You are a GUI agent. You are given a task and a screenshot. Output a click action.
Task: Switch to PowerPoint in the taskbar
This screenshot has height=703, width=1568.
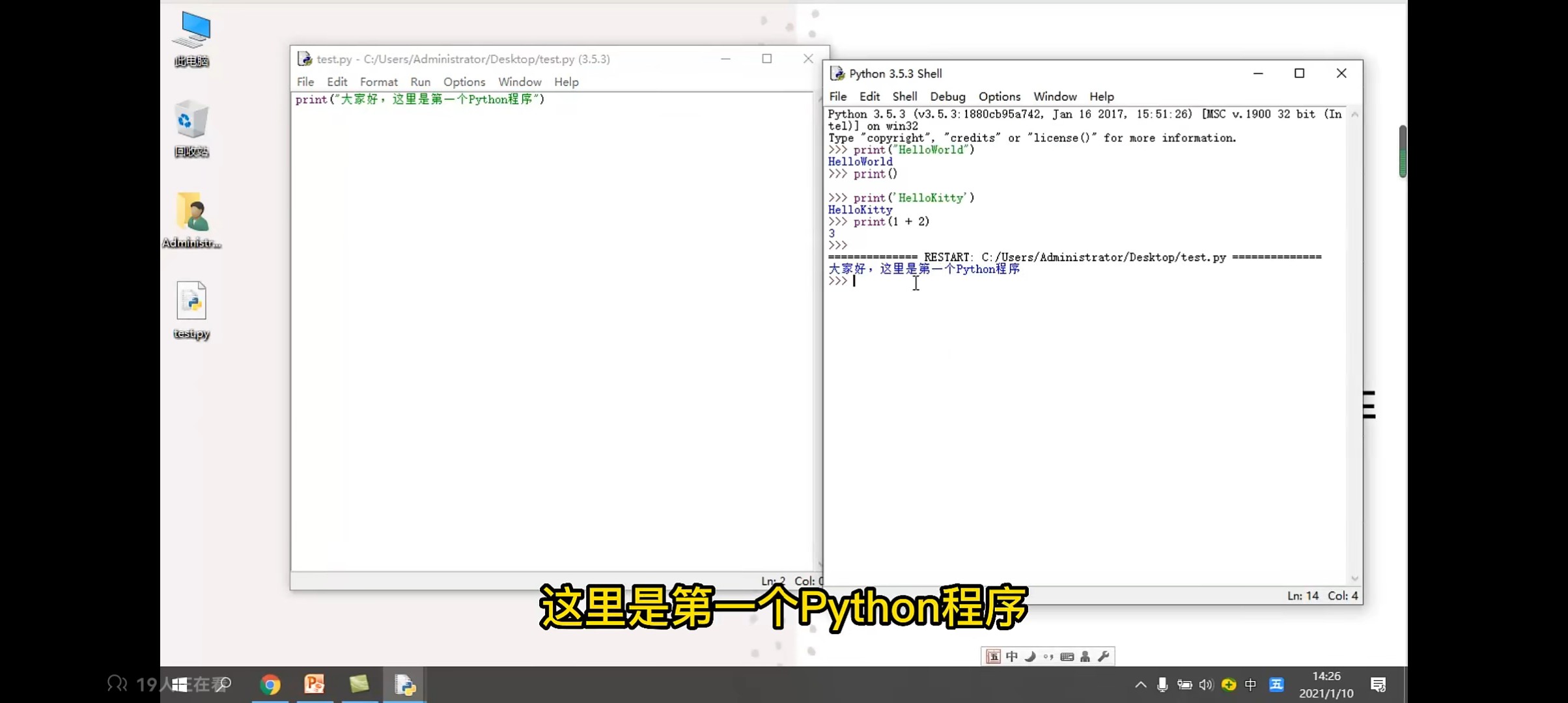pos(315,684)
